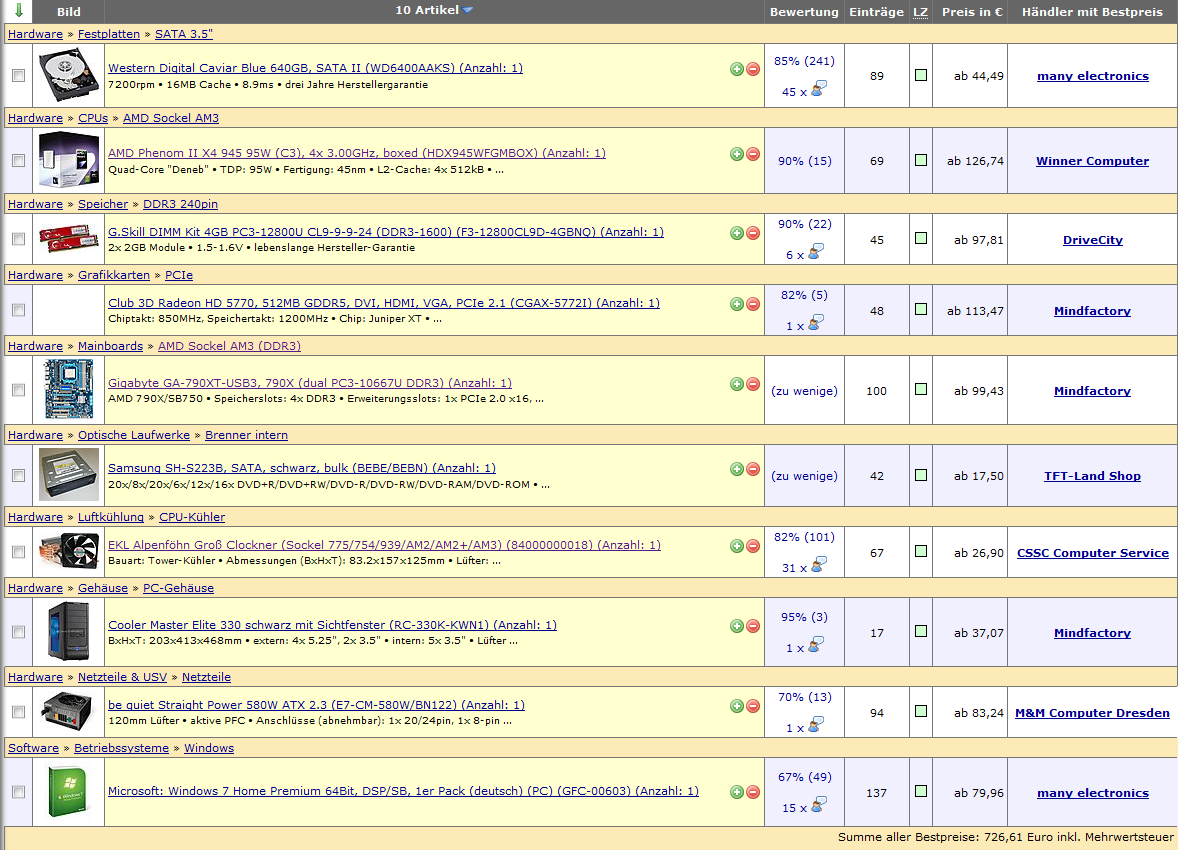This screenshot has height=850, width=1178.
Task: Remove G.Skill DIMM Kit via minus icon
Action: [753, 233]
